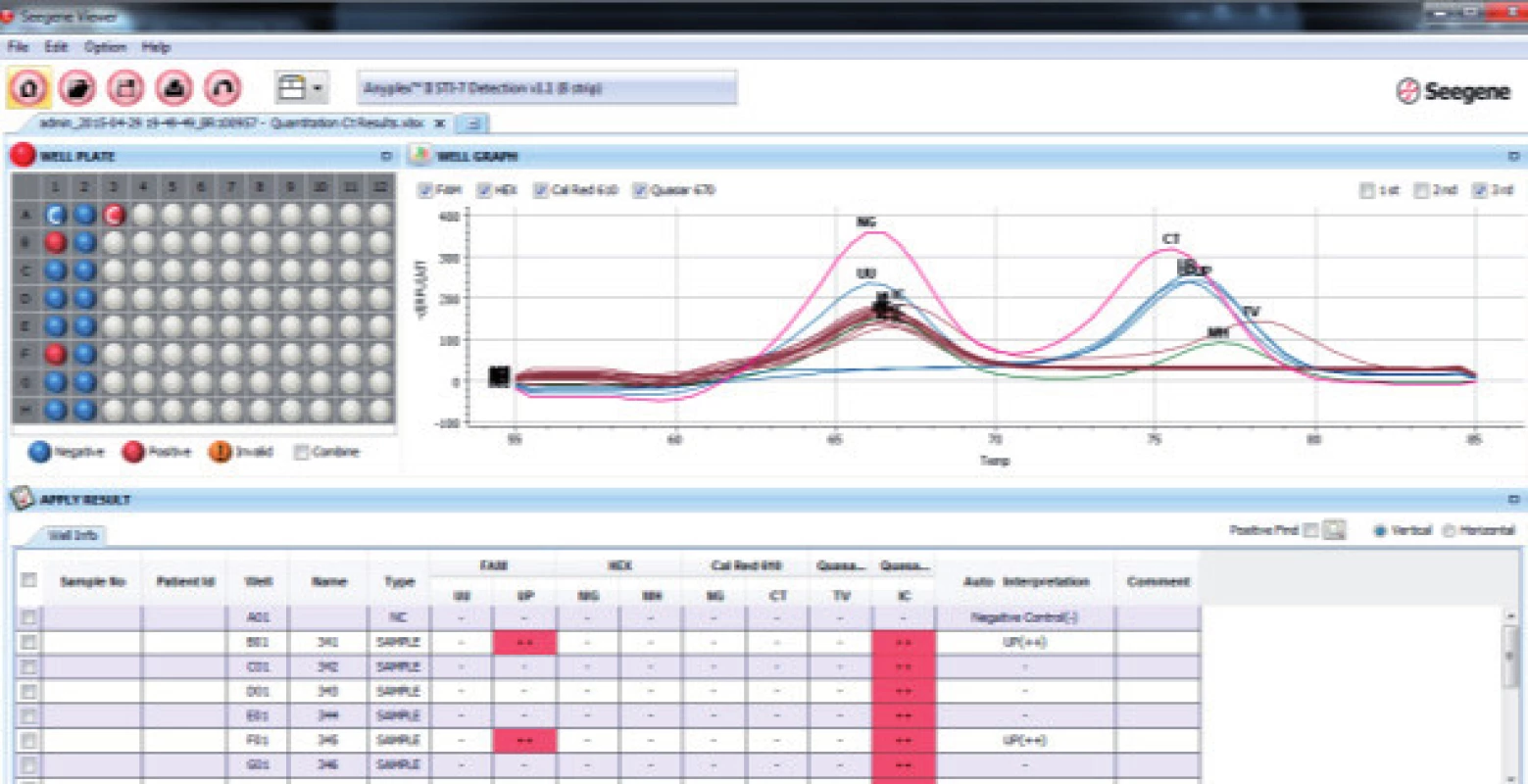This screenshot has width=1528, height=784.
Task: Click the Auto Interpretation column header
Action: [x=1025, y=581]
